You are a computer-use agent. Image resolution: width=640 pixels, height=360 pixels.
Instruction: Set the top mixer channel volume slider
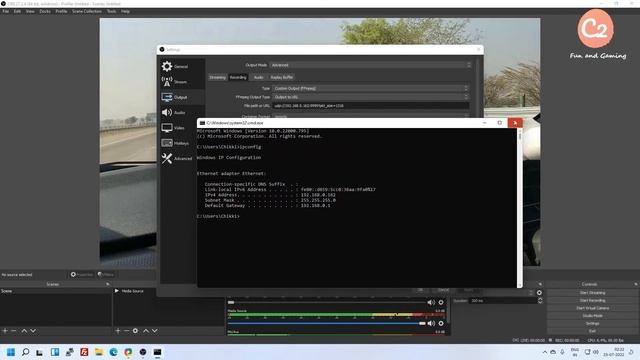click(x=327, y=302)
